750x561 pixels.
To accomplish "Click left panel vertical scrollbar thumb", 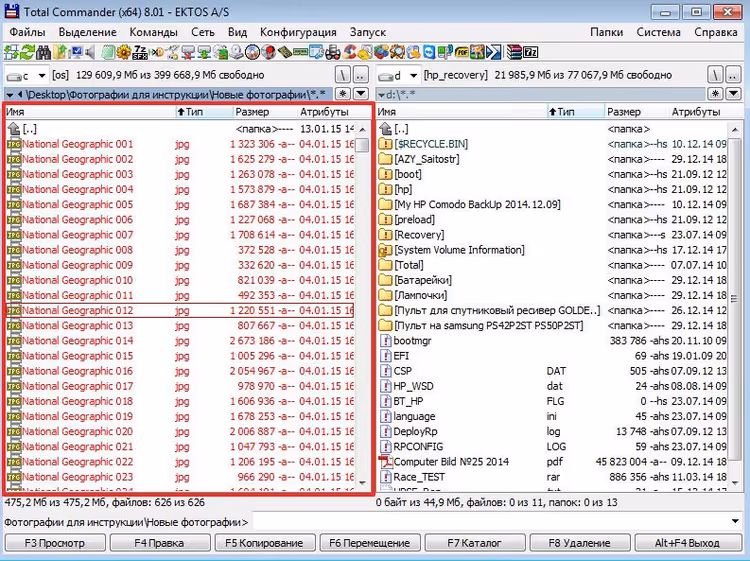I will click(363, 144).
